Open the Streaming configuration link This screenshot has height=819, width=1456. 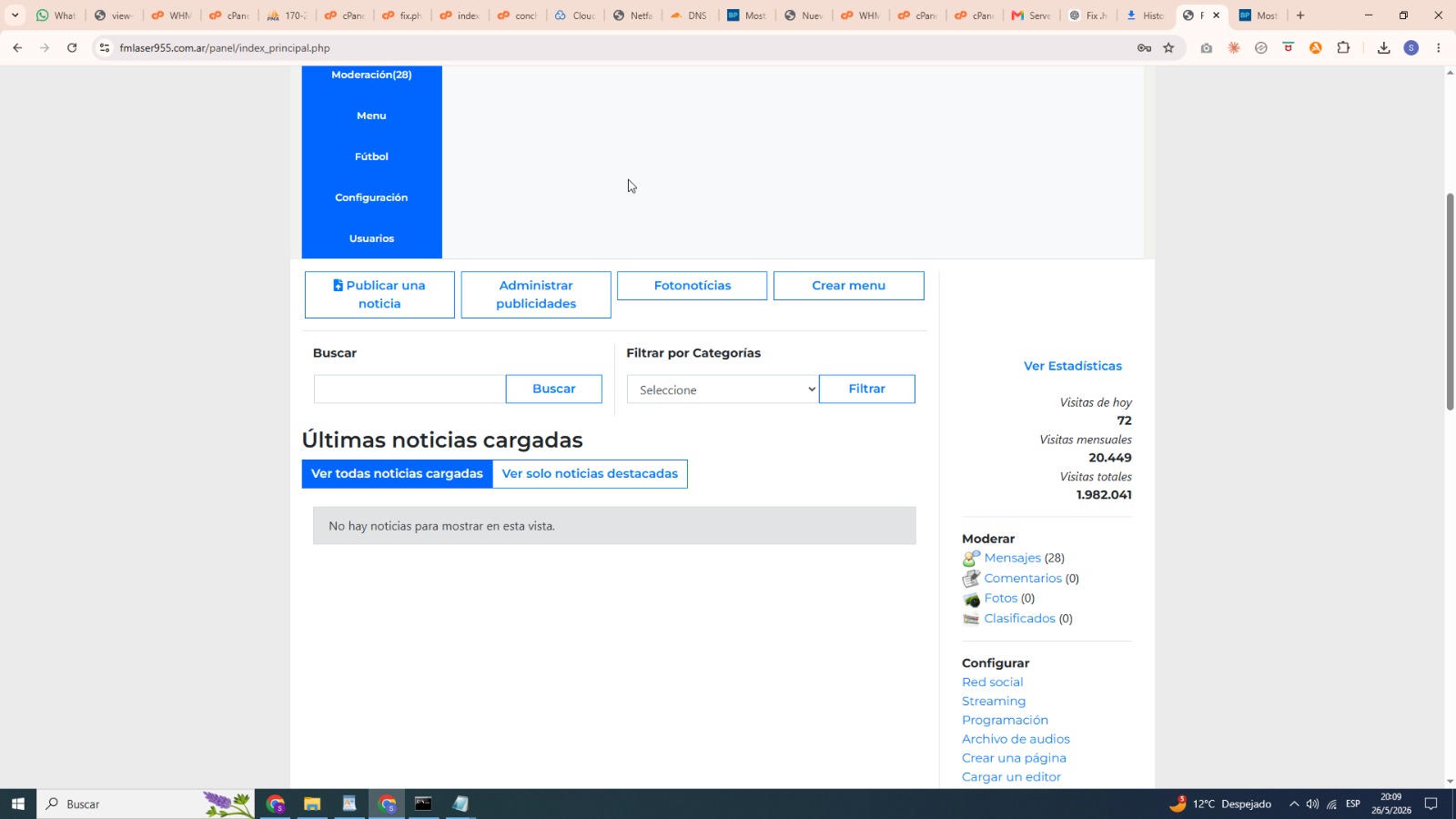click(x=994, y=701)
